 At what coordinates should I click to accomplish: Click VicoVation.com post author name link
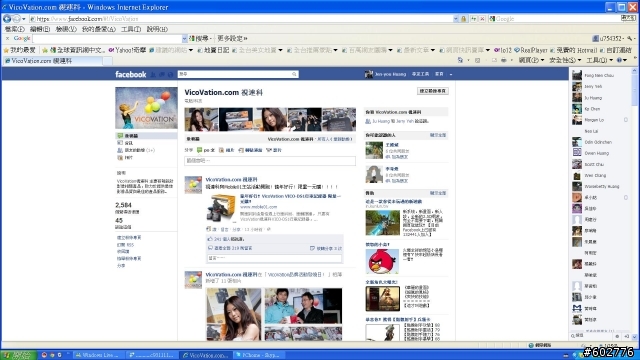(231, 180)
